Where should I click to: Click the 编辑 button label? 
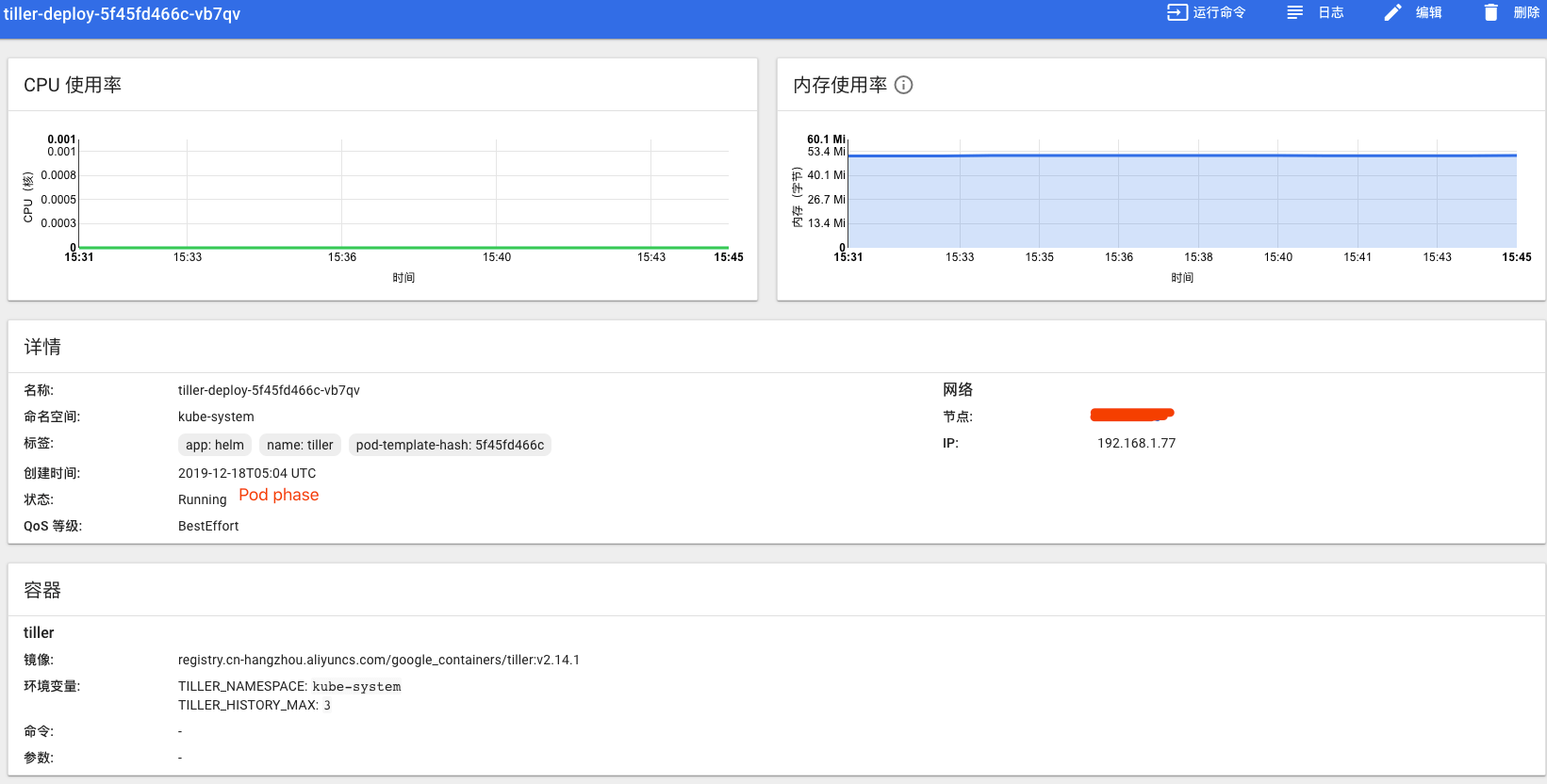(1429, 12)
